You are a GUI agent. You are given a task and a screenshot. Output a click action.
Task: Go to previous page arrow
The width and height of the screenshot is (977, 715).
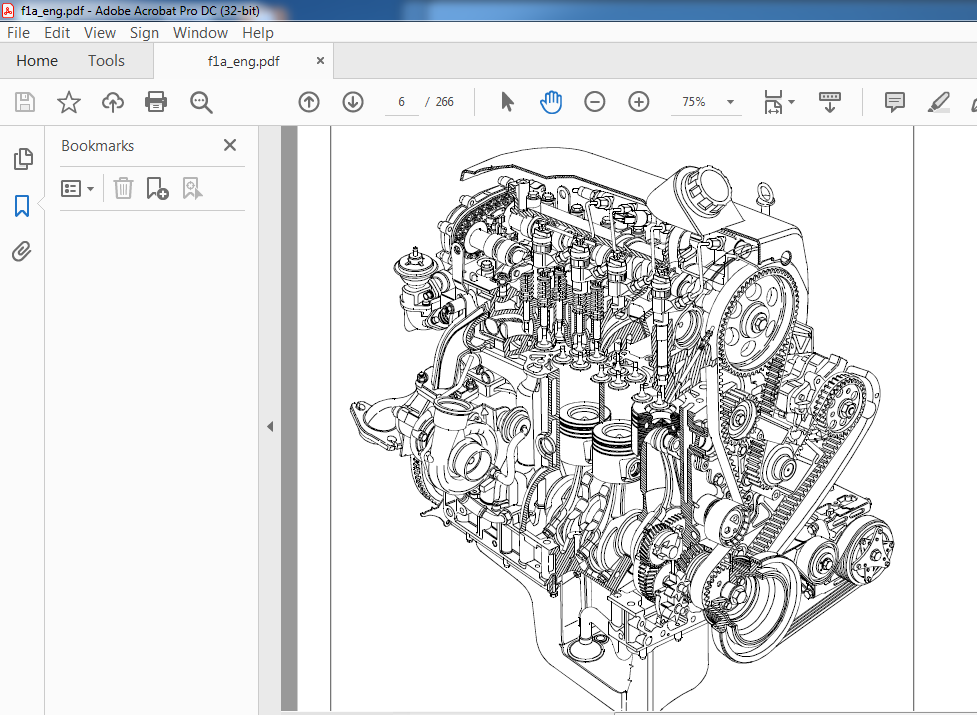click(x=309, y=102)
